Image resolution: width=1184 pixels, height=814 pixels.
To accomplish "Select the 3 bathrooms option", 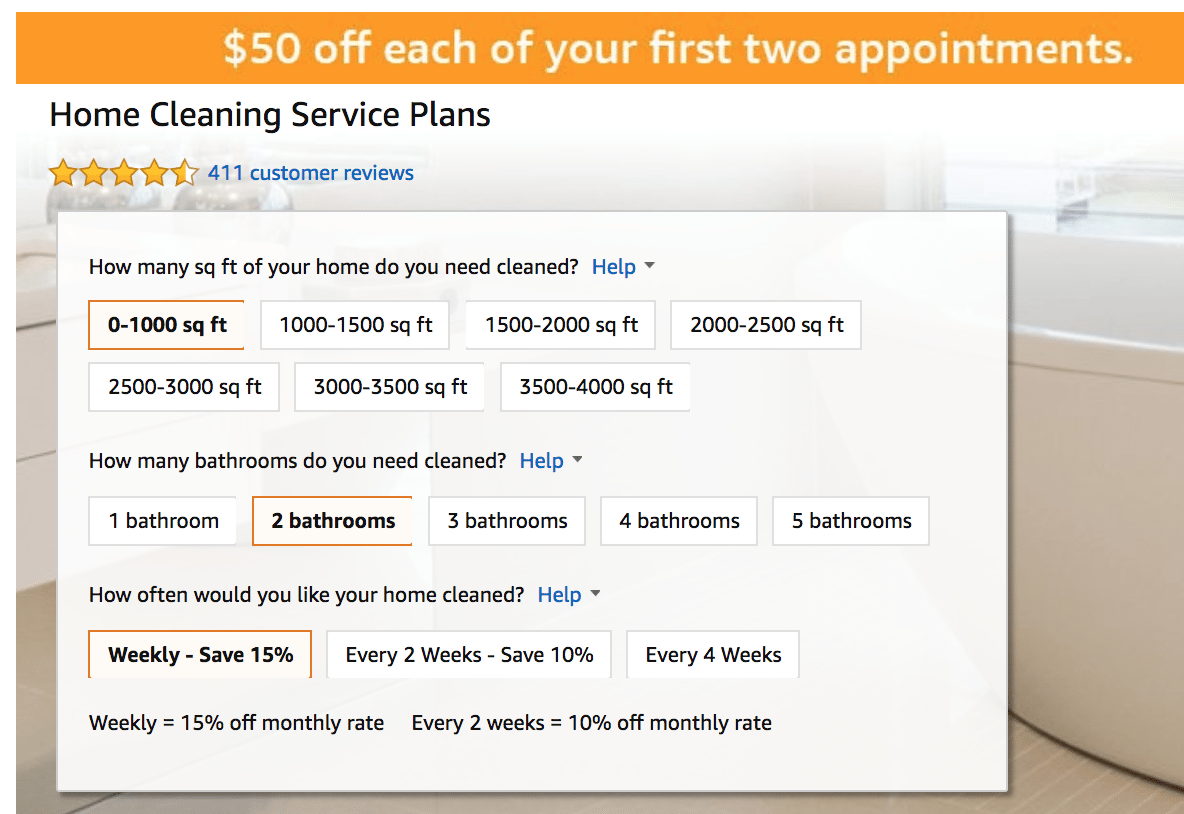I will click(507, 521).
